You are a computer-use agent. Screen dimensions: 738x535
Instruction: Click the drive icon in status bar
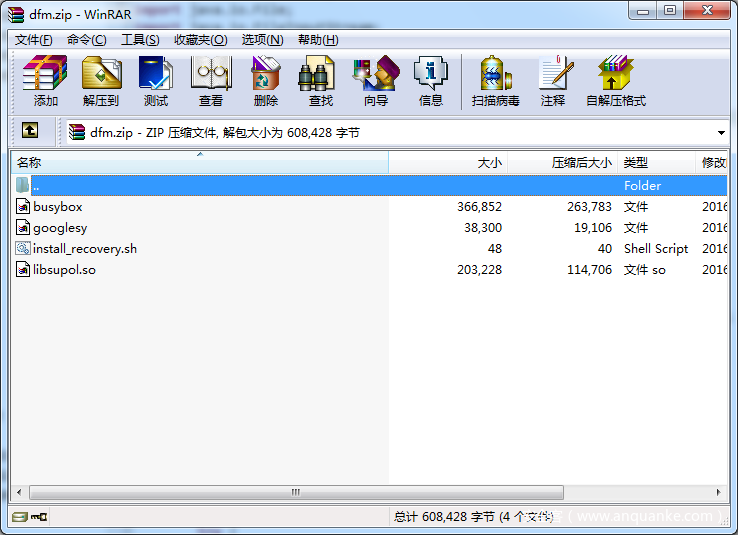coord(20,517)
